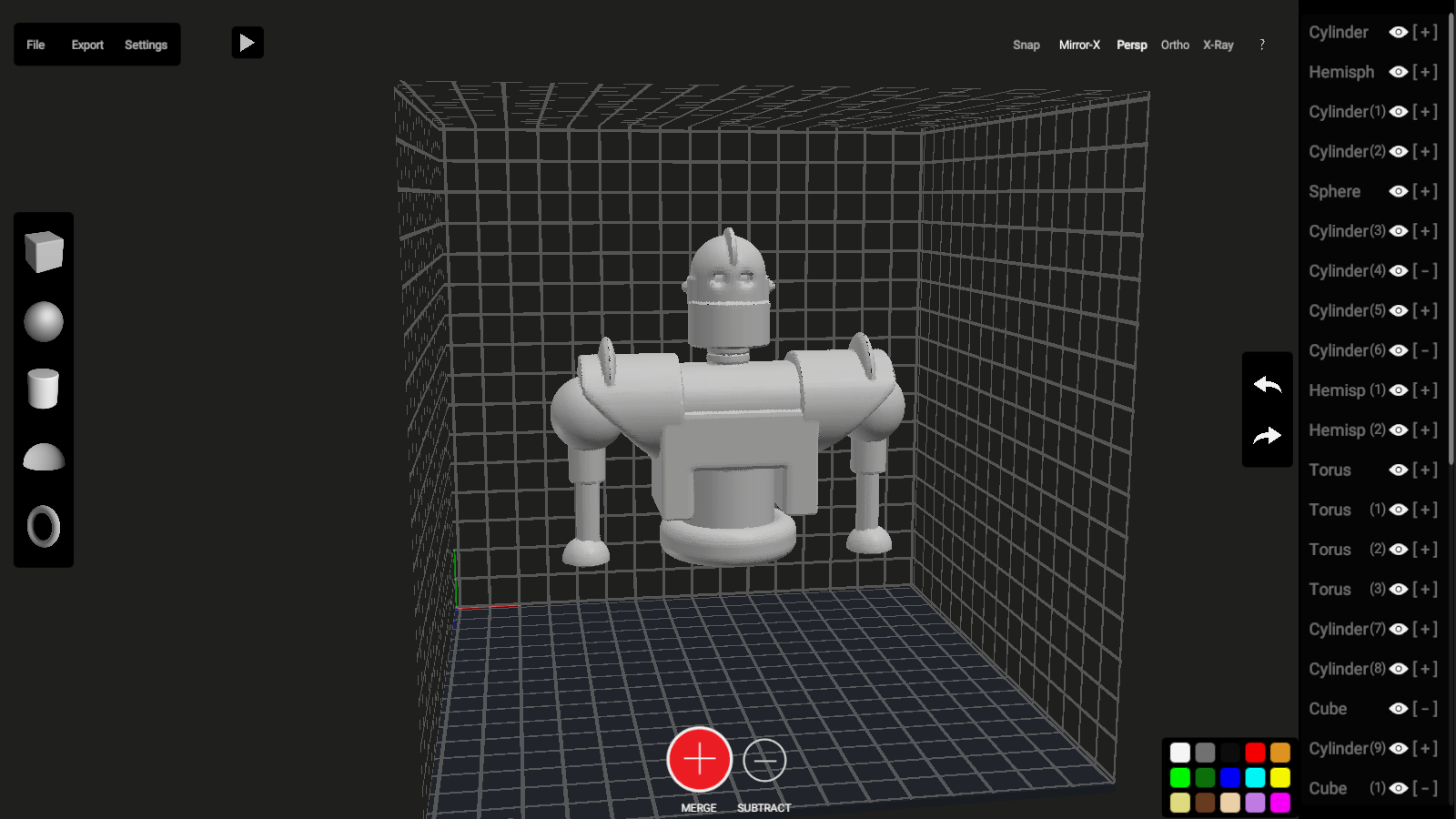Open the Export menu
This screenshot has width=1456, height=819.
tap(87, 45)
